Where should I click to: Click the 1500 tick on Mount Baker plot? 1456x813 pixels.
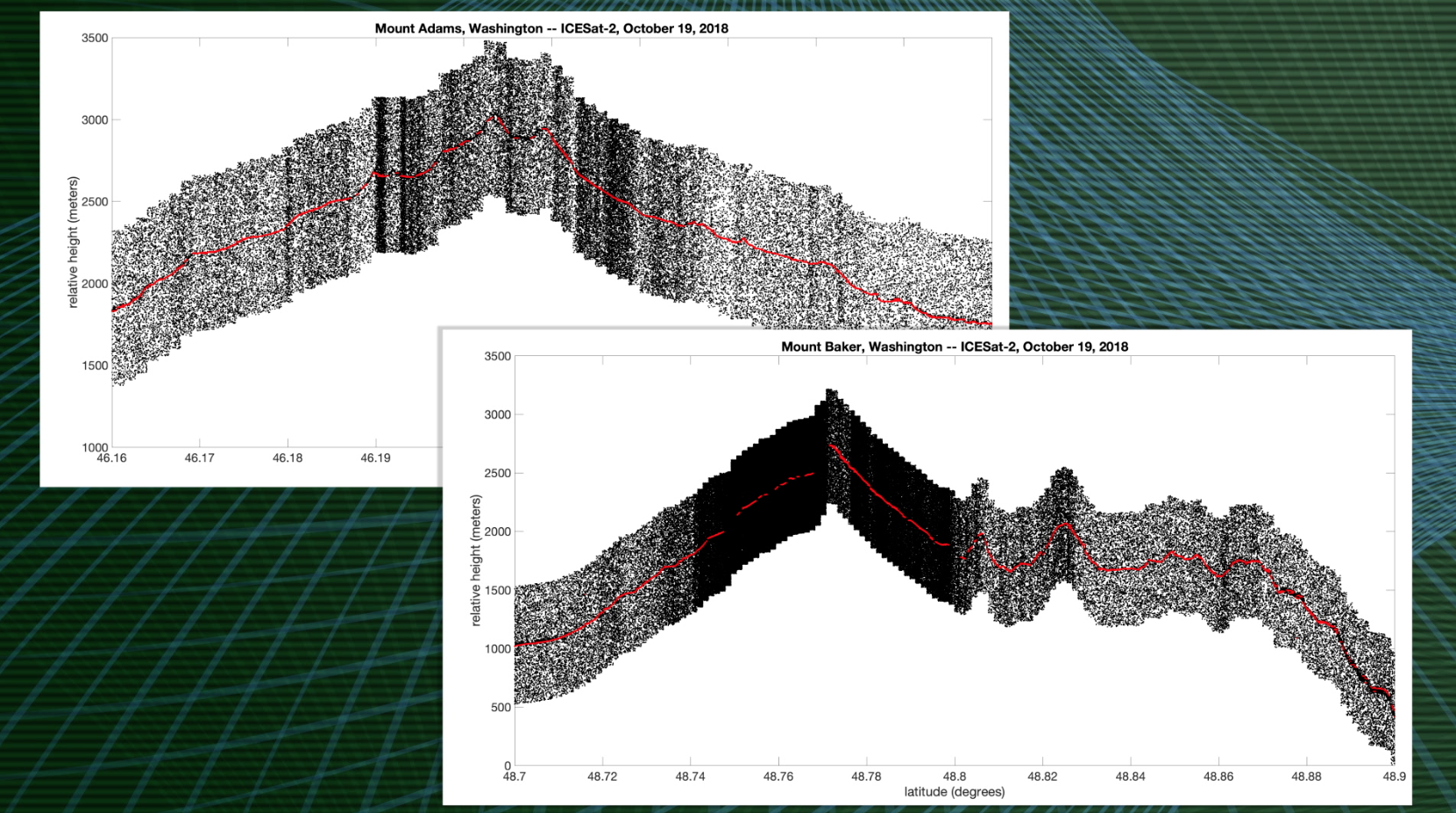point(497,590)
